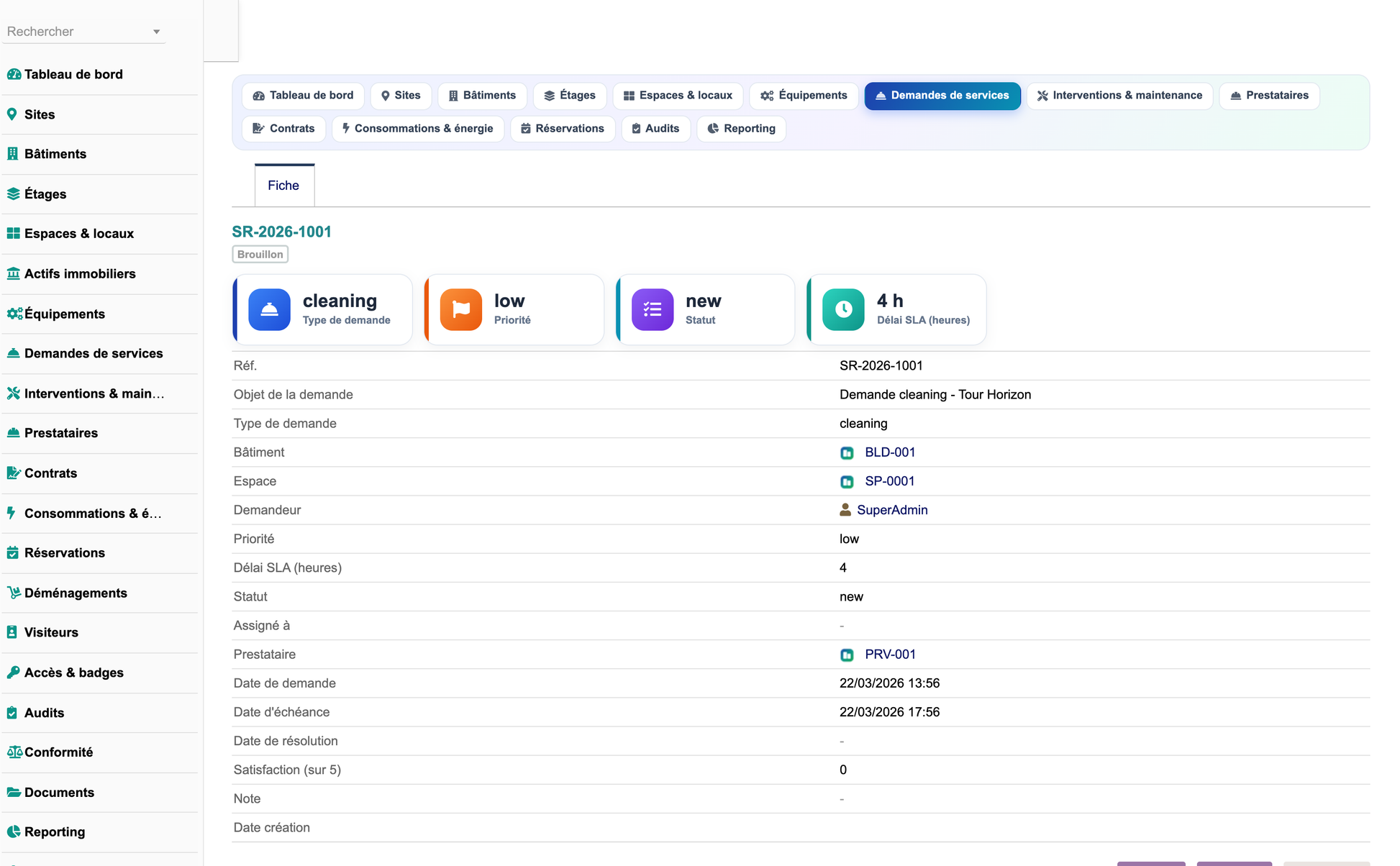This screenshot has height=866, width=1400.
Task: Open Sites in top navigation bar
Action: (401, 96)
